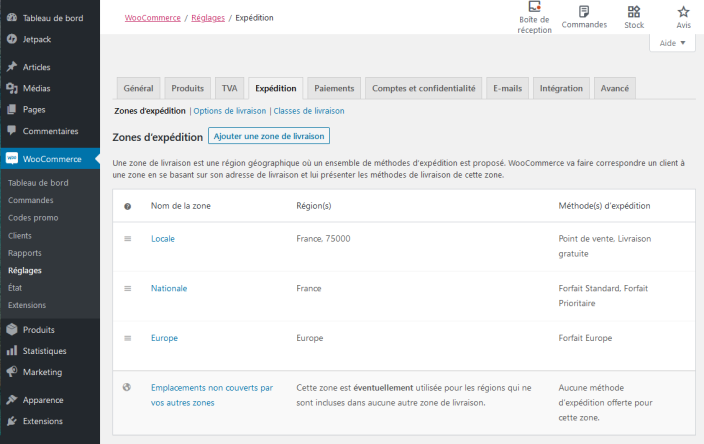704x444 pixels.
Task: Switch to the Intégration tab
Action: [x=561, y=88]
